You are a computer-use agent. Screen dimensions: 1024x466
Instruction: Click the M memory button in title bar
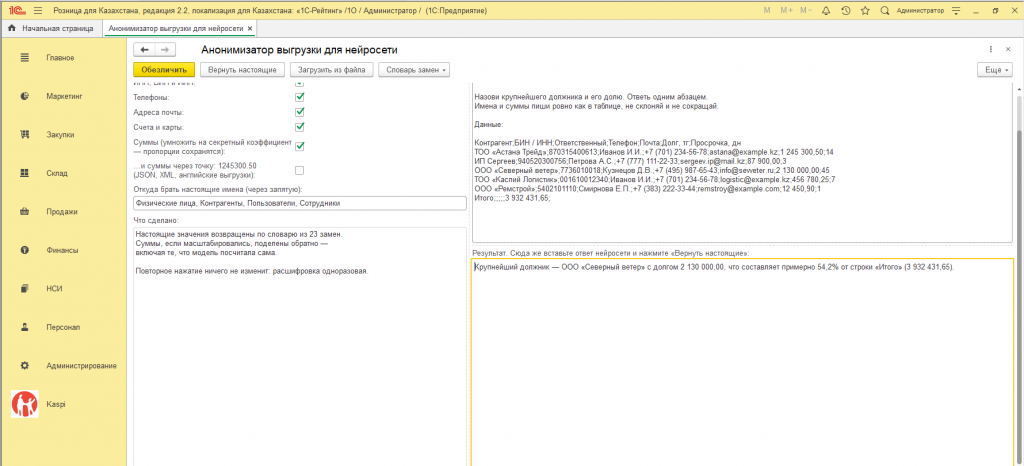(x=767, y=11)
